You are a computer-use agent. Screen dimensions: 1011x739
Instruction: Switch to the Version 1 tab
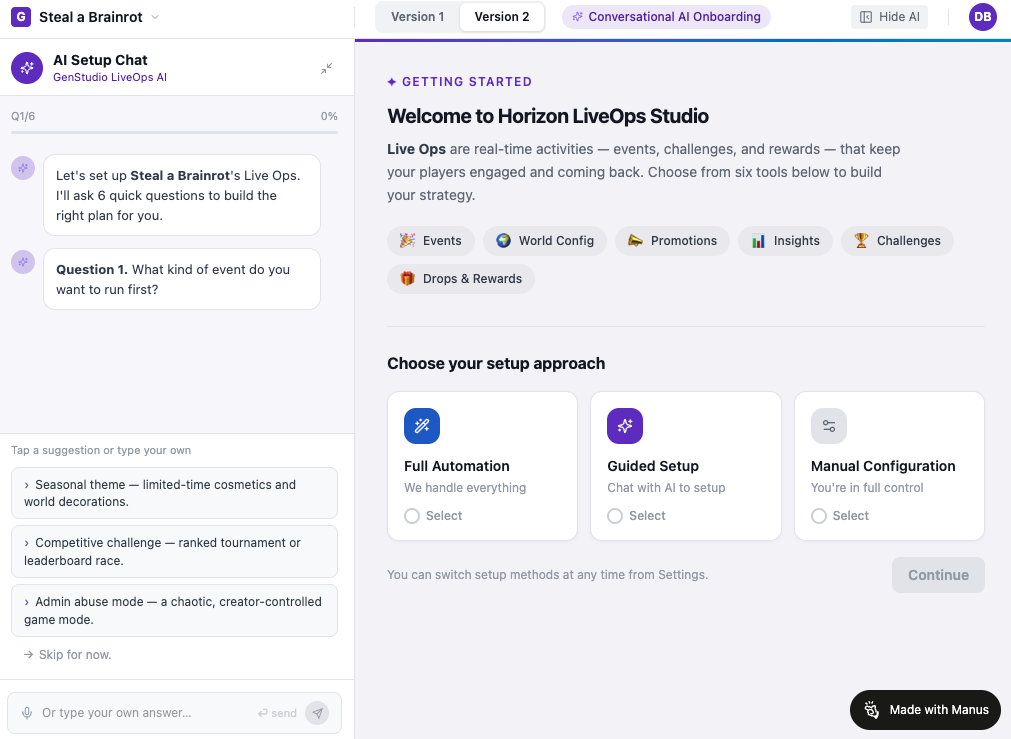pyautogui.click(x=418, y=17)
